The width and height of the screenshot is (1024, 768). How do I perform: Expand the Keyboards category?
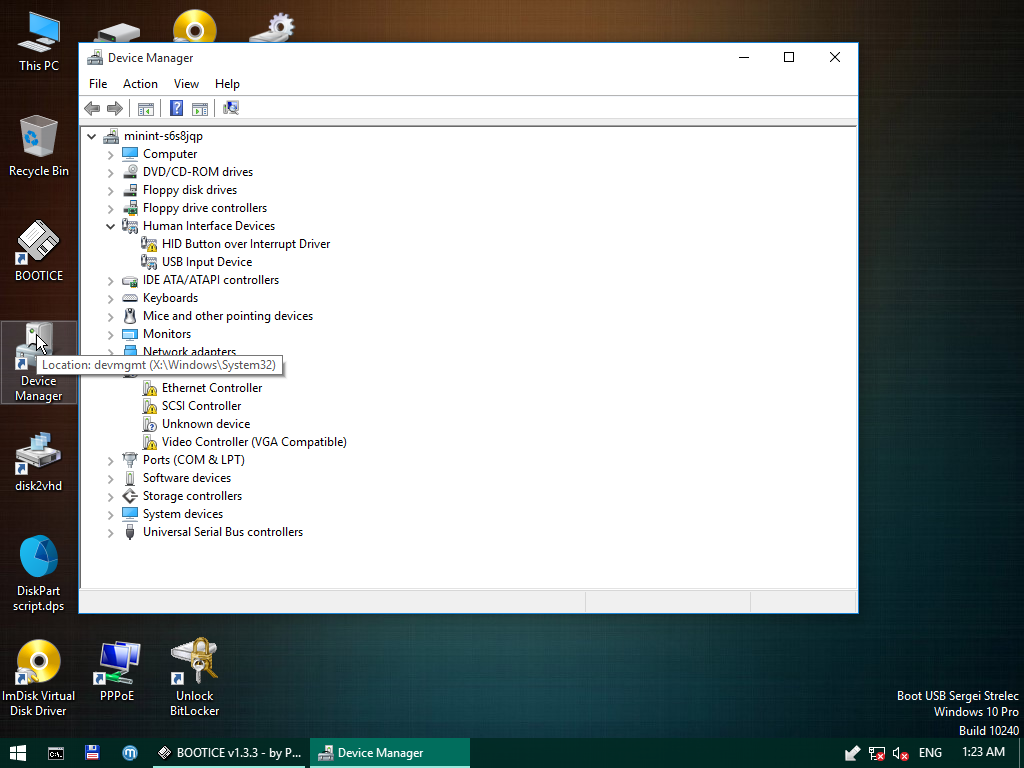click(x=110, y=298)
